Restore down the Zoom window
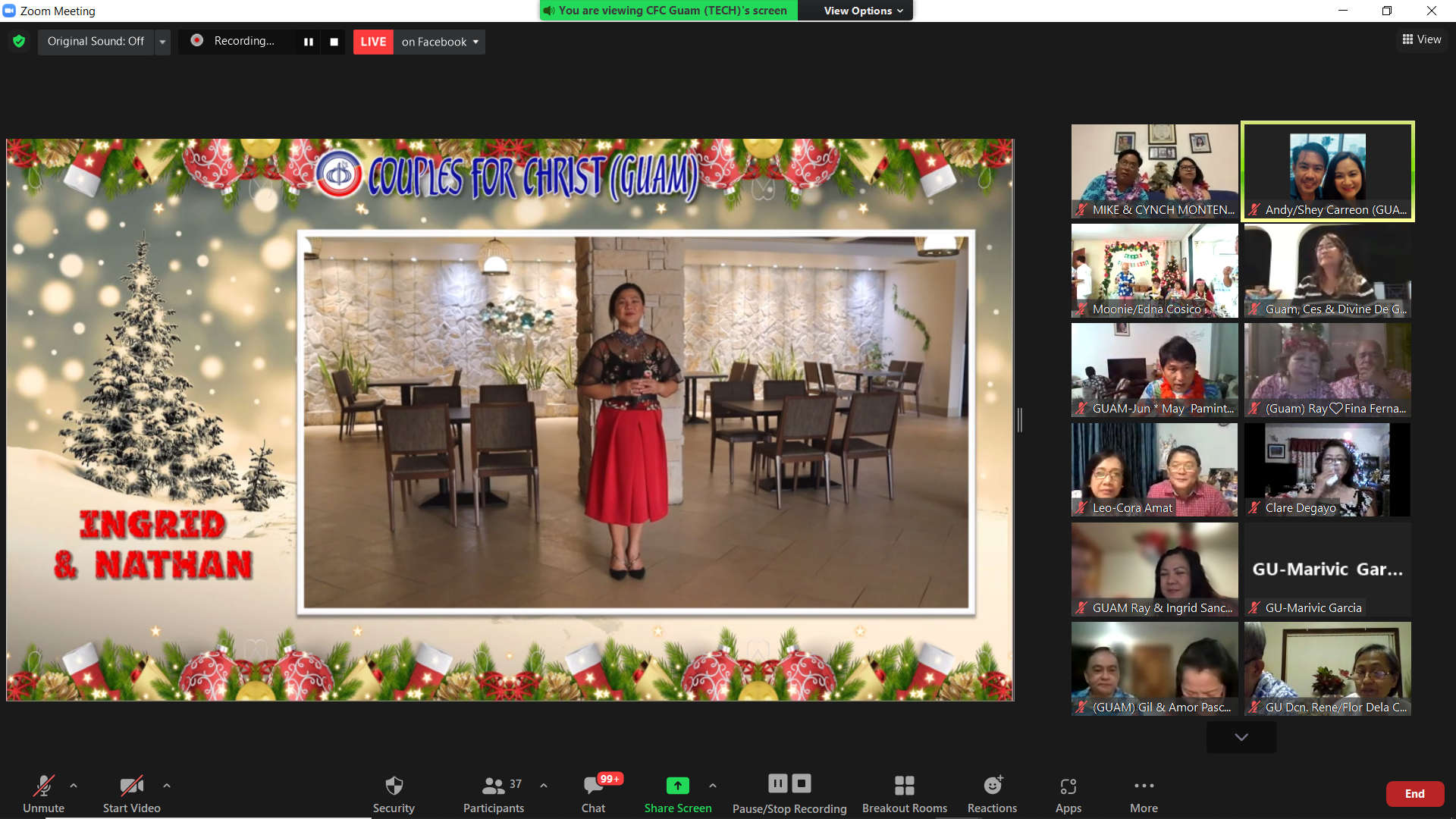Viewport: 1456px width, 819px height. click(1387, 11)
